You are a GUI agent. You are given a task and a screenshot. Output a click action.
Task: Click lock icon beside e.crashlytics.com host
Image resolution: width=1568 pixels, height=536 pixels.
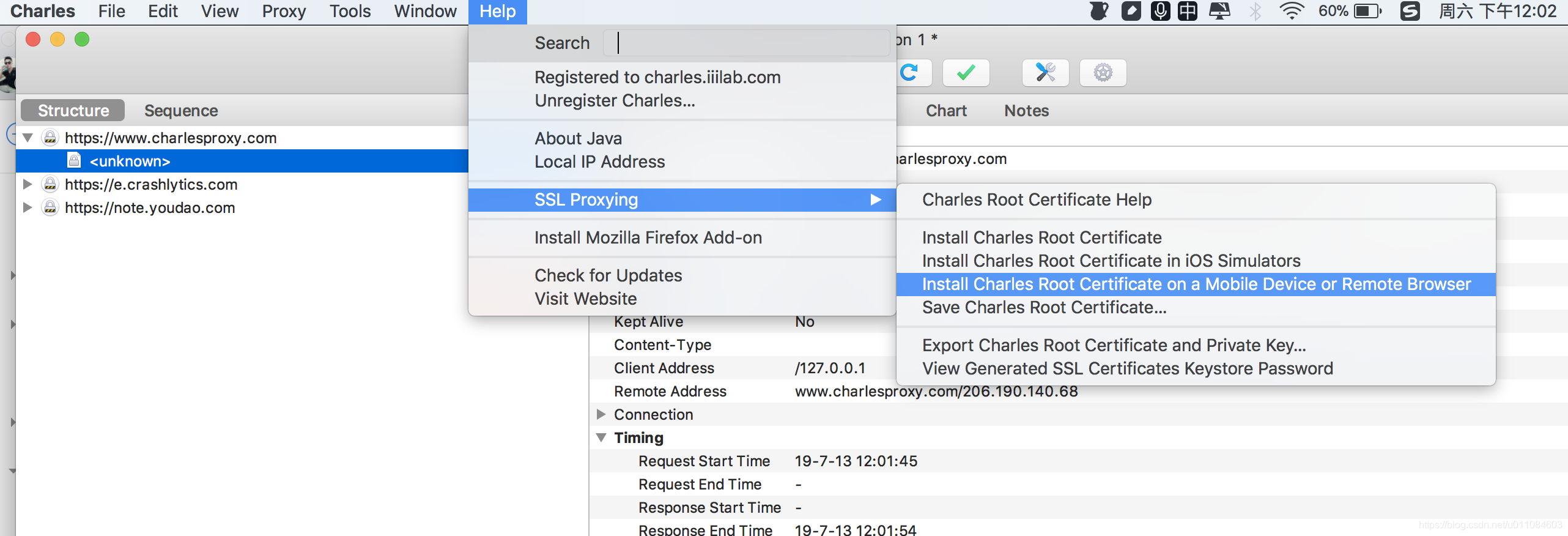coord(50,184)
